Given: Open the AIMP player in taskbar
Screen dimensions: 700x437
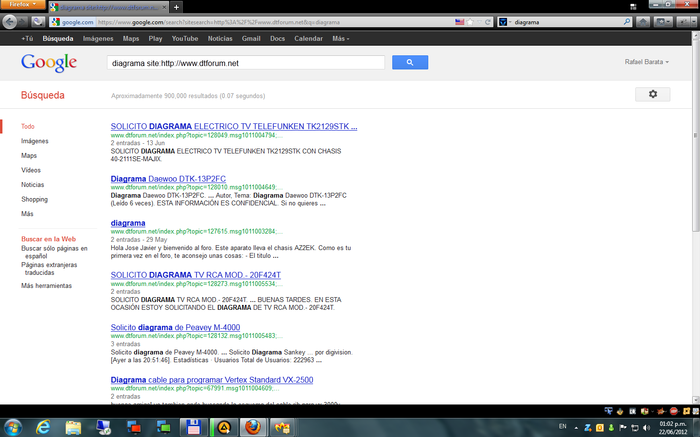Looking at the screenshot, I should [224, 428].
